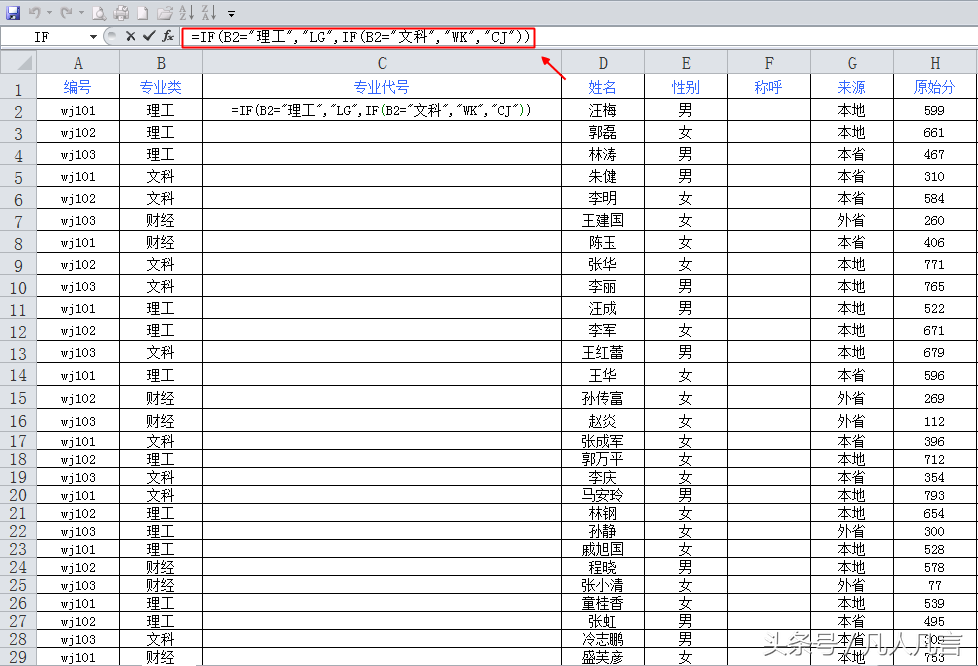
Task: Select column A header
Action: (78, 62)
